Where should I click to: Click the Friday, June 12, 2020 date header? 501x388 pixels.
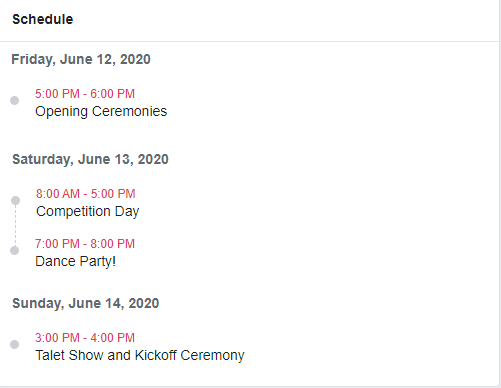pos(81,59)
